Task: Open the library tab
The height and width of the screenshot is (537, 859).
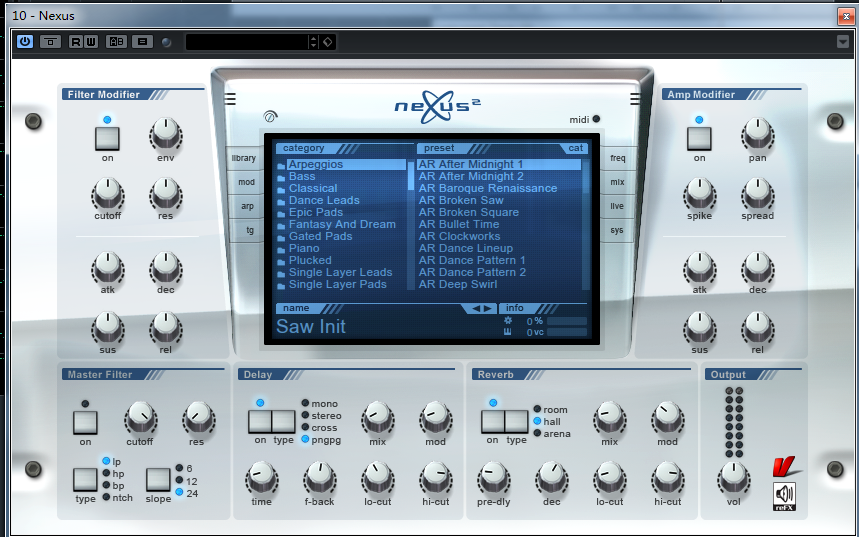Action: click(243, 158)
